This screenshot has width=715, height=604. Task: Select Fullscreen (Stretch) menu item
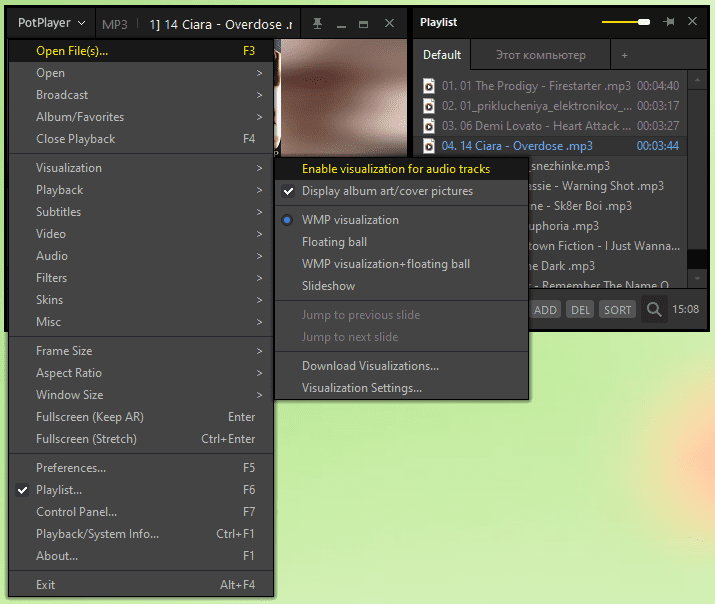[141, 439]
